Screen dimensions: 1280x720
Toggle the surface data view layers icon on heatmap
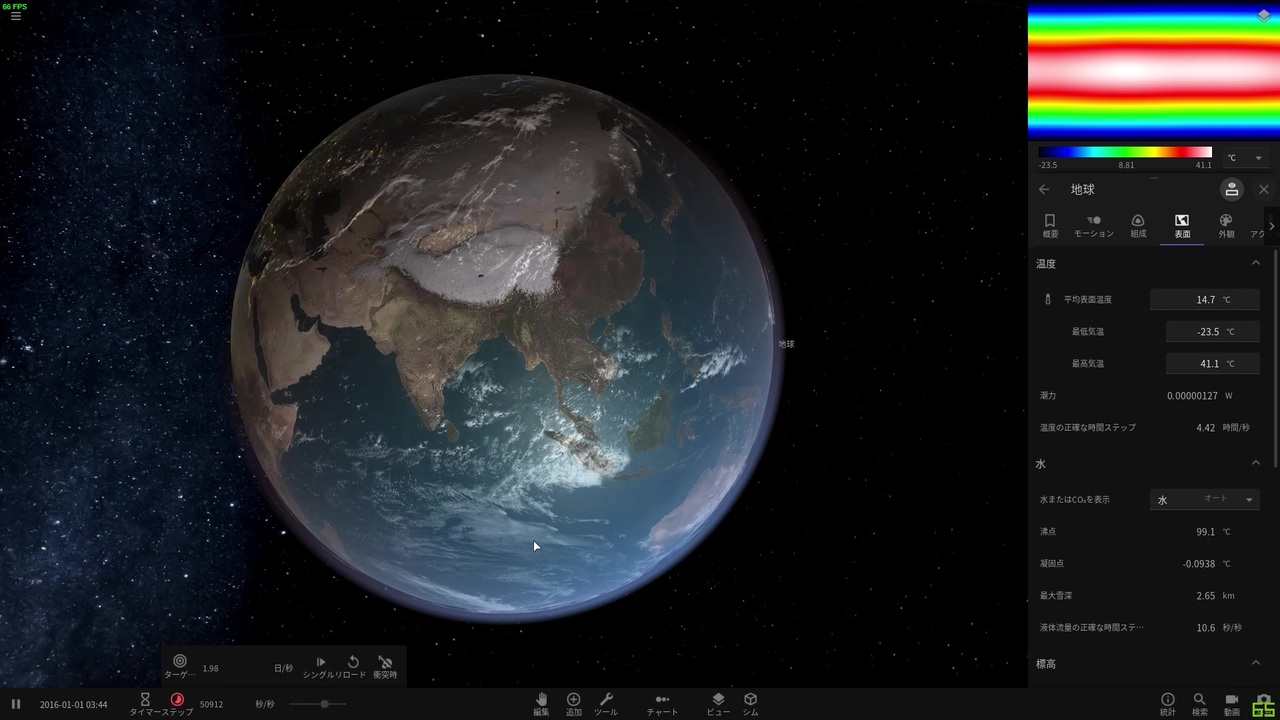pos(1263,16)
